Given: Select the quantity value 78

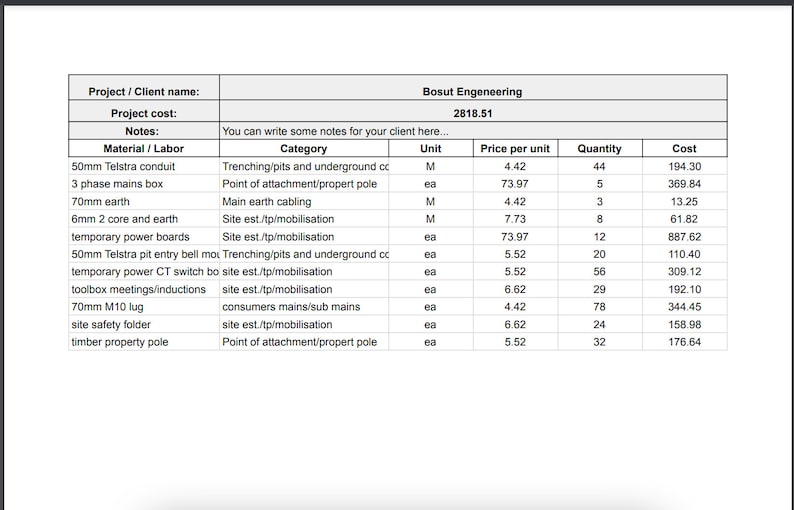Looking at the screenshot, I should click(600, 307).
